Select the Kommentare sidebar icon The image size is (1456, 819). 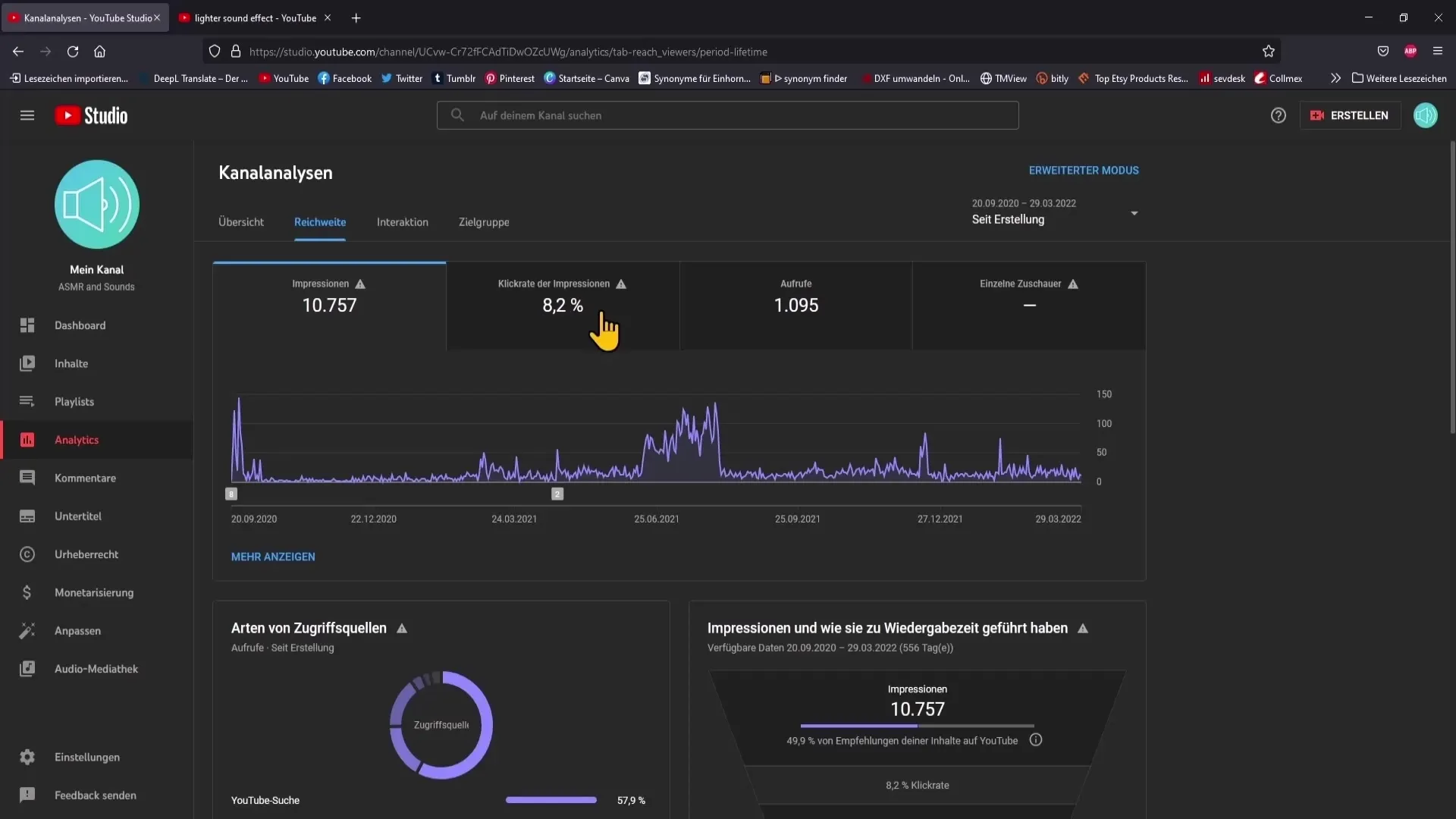click(x=27, y=478)
